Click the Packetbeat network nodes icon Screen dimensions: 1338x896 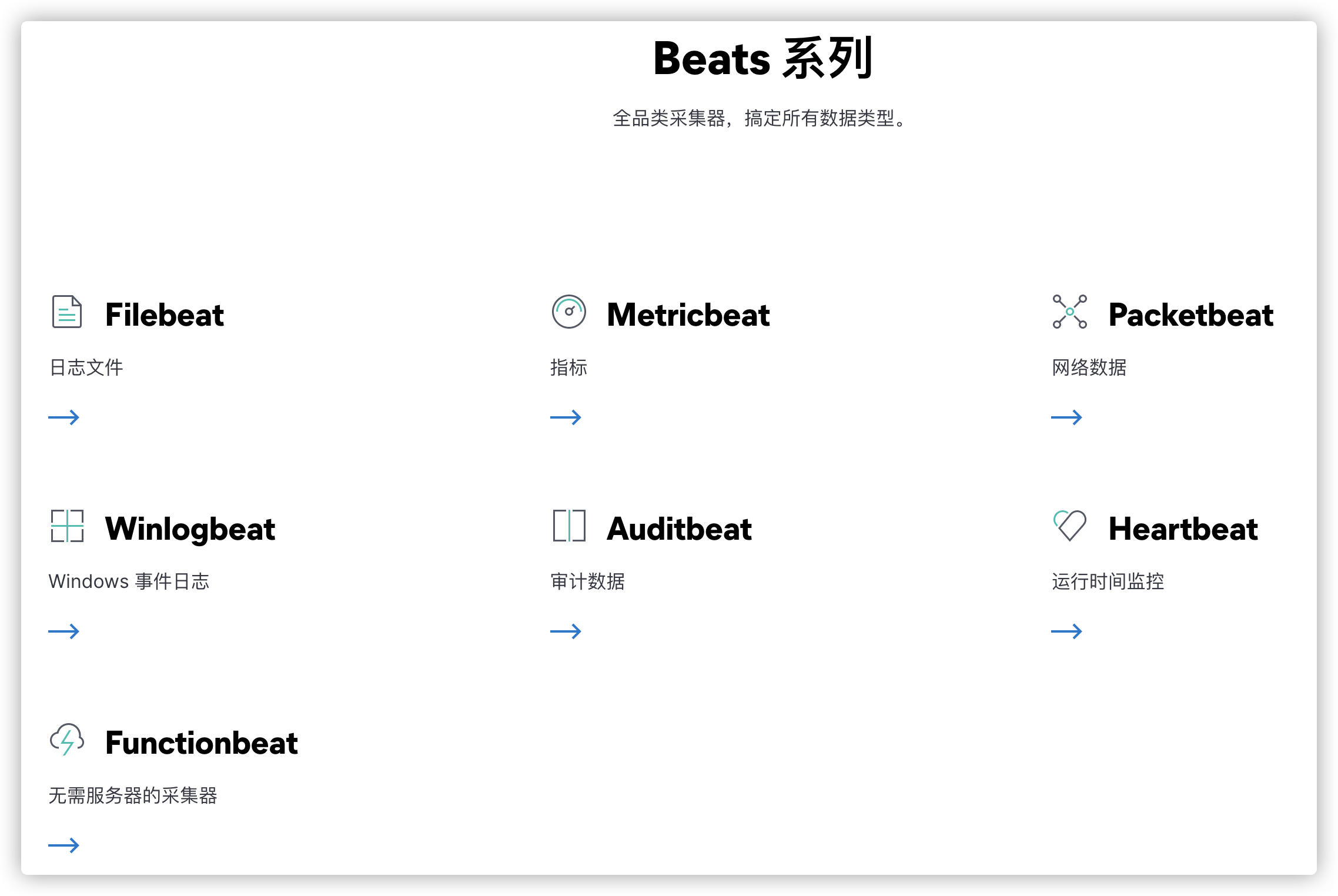[x=1069, y=312]
